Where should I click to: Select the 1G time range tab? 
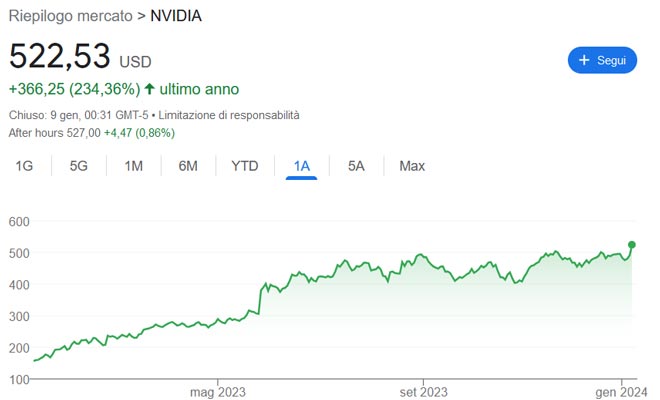coord(25,166)
